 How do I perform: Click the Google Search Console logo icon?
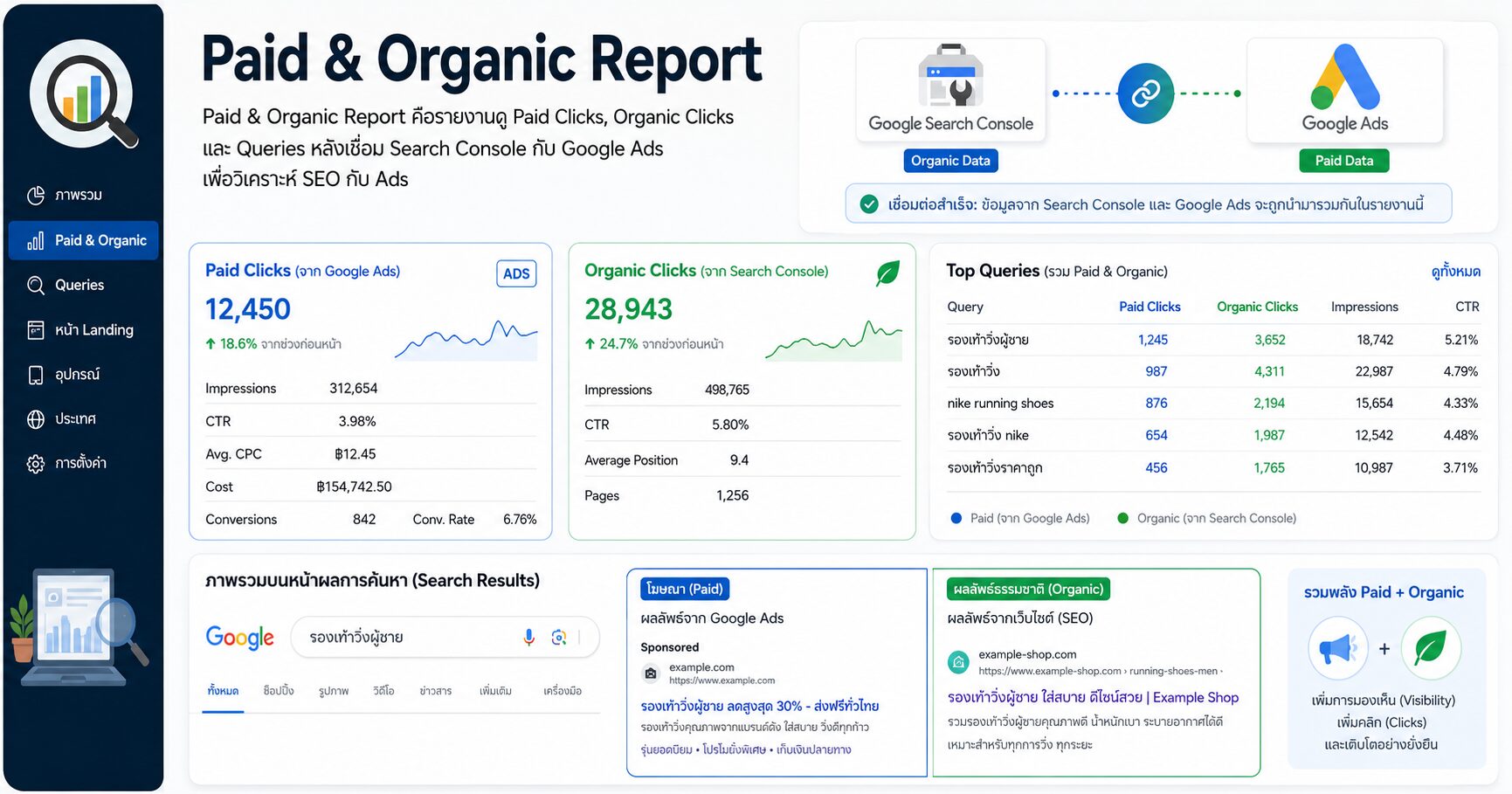click(x=950, y=75)
